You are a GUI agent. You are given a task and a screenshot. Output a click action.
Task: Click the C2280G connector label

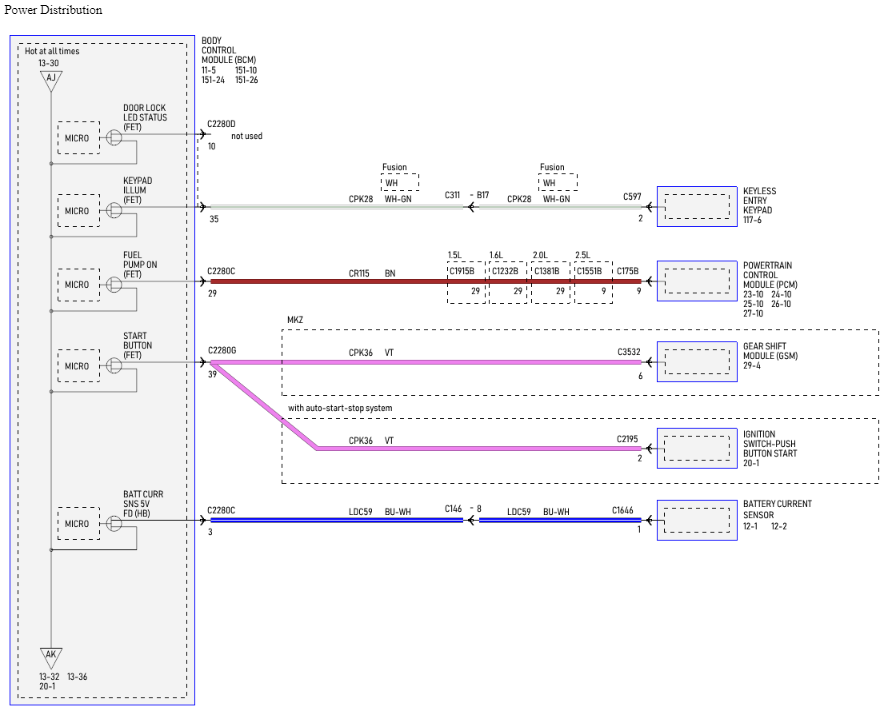click(x=222, y=350)
